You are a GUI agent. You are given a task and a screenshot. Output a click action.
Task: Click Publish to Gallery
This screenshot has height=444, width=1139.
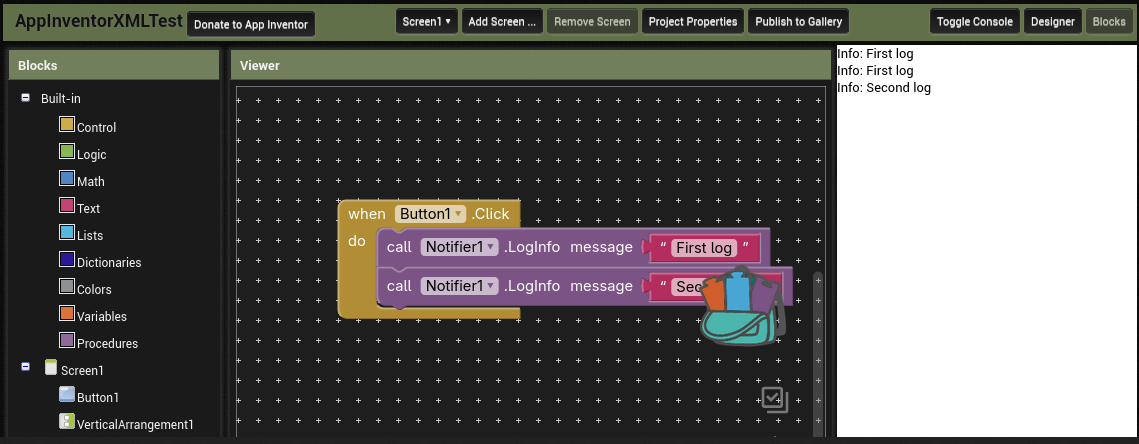pyautogui.click(x=798, y=21)
